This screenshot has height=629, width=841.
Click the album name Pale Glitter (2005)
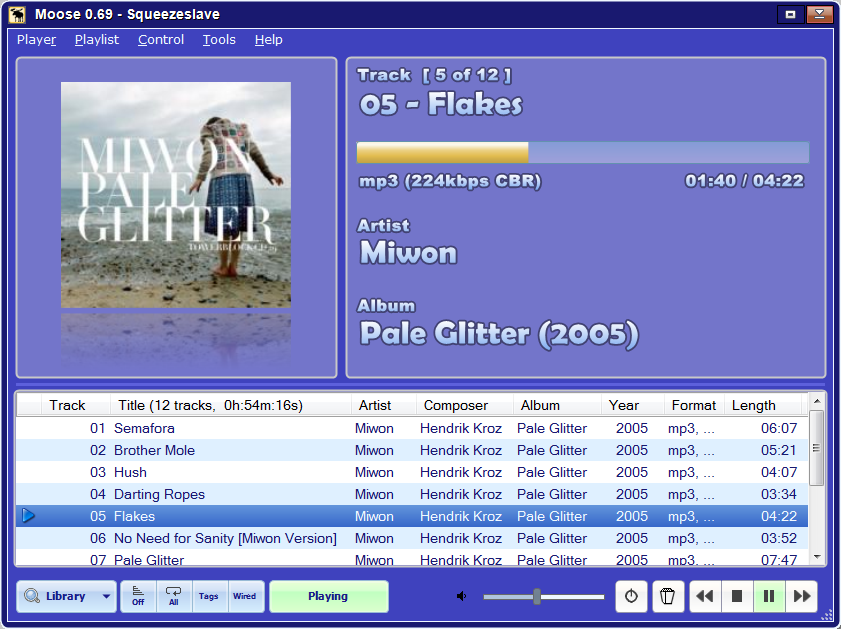499,334
